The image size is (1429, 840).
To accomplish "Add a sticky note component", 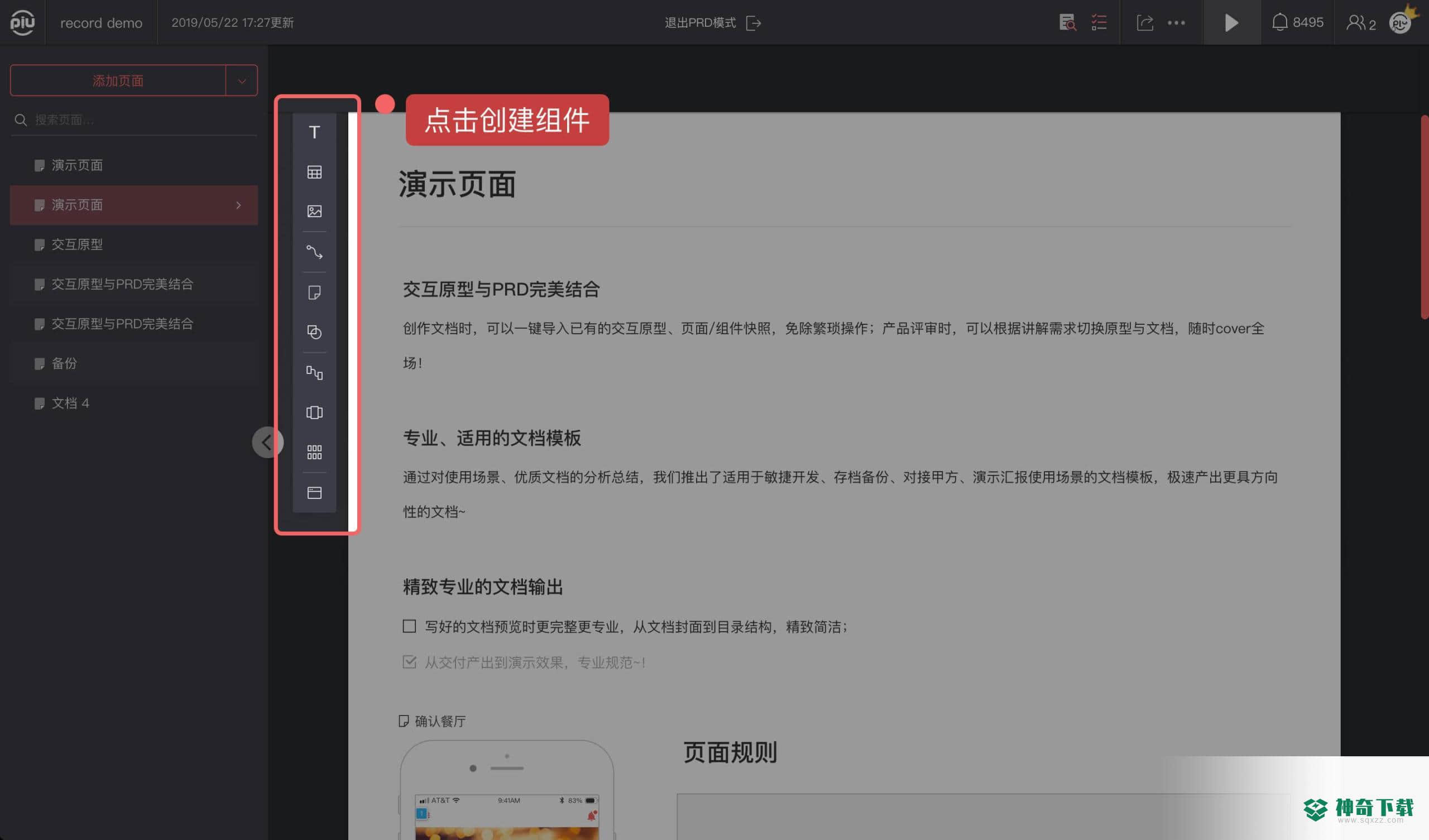I will point(314,292).
